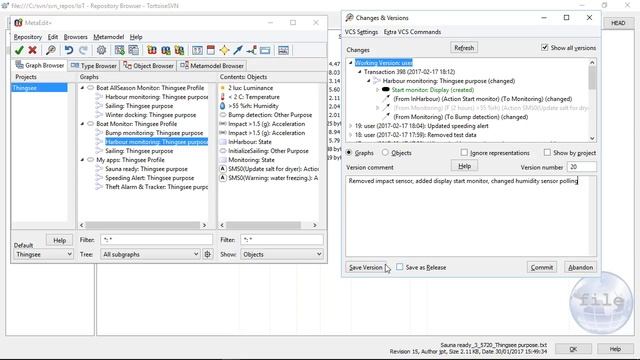Switch to the Metamodel Browser tab
The width and height of the screenshot is (640, 360).
[x=212, y=66]
